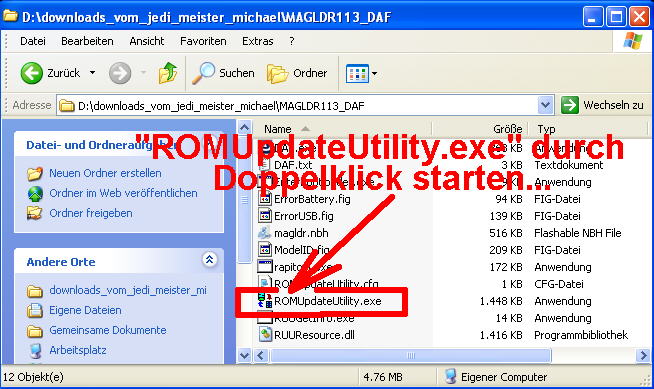Open the address bar dropdown
654x389 pixels.
pyautogui.click(x=545, y=105)
